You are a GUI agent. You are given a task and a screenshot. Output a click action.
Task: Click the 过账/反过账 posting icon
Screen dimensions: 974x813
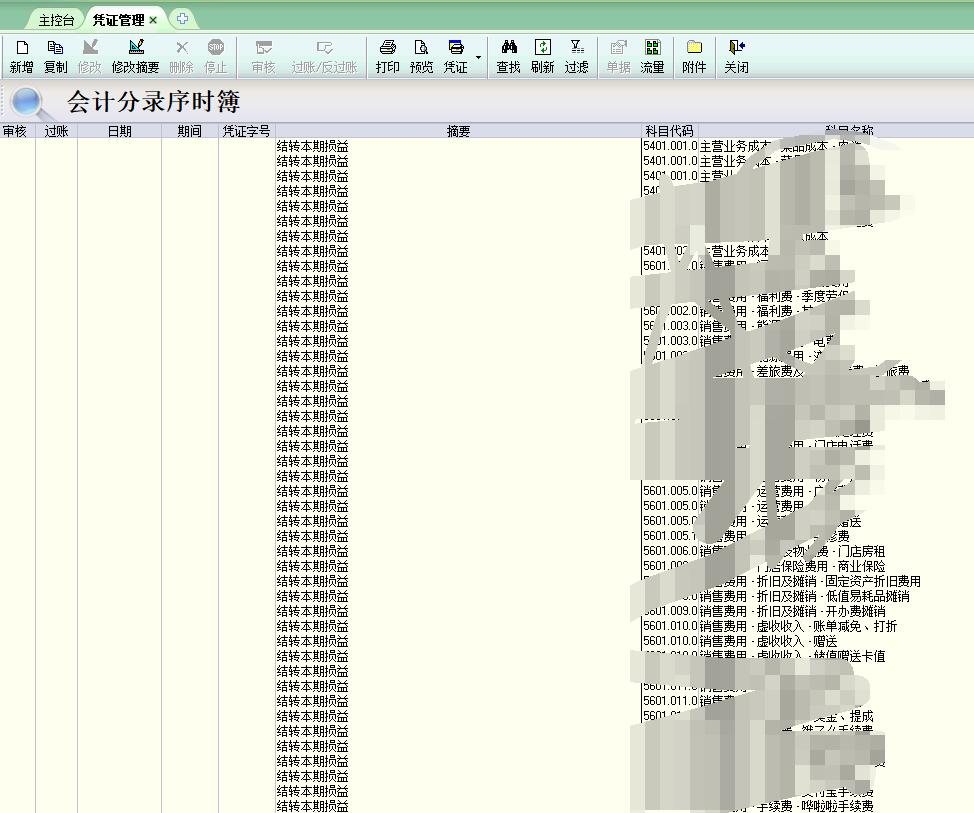coord(324,57)
